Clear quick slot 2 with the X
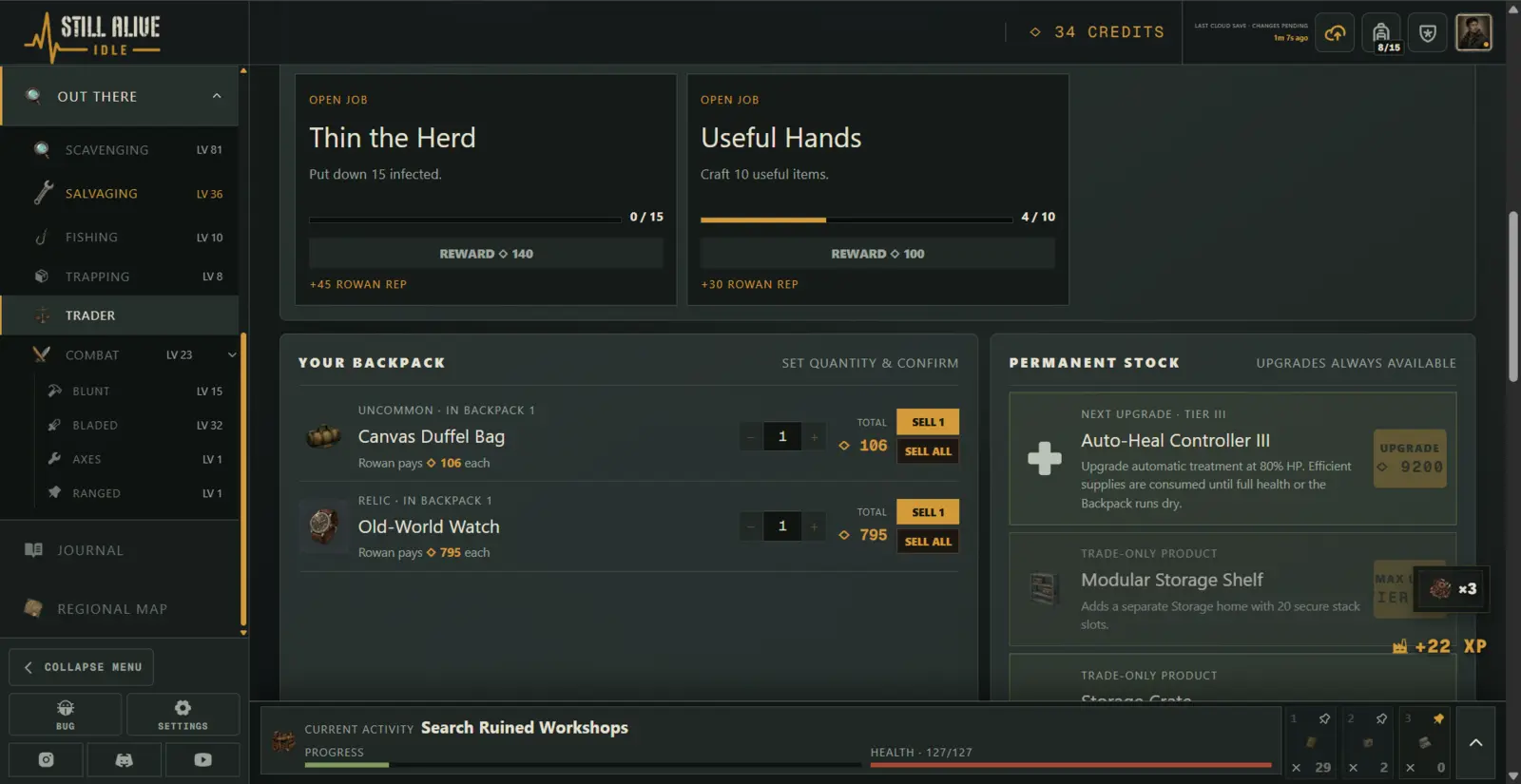The height and width of the screenshot is (784, 1521). click(1353, 768)
